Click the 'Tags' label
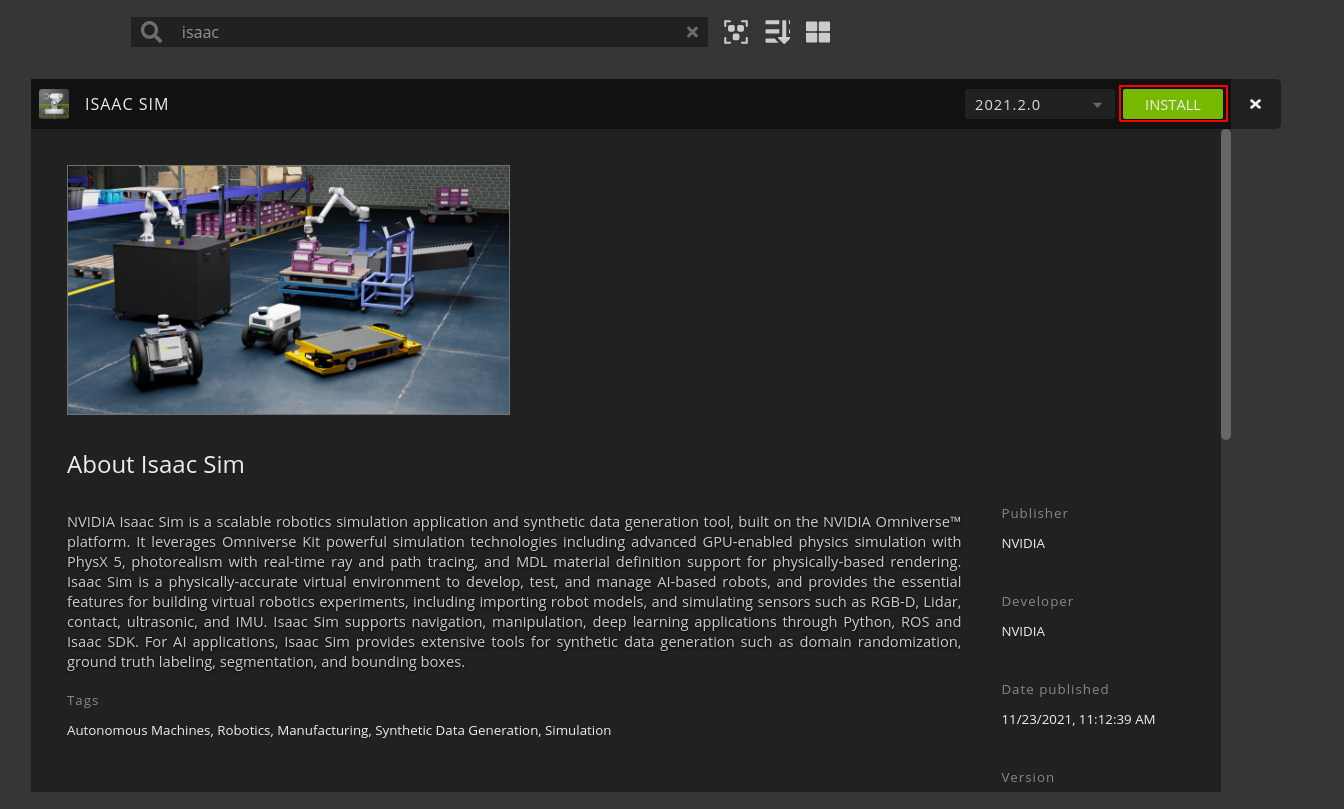 point(83,700)
